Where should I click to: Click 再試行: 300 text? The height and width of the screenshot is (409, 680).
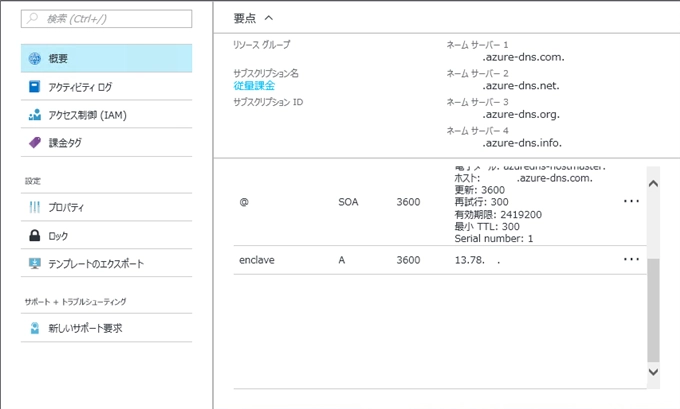(x=481, y=202)
